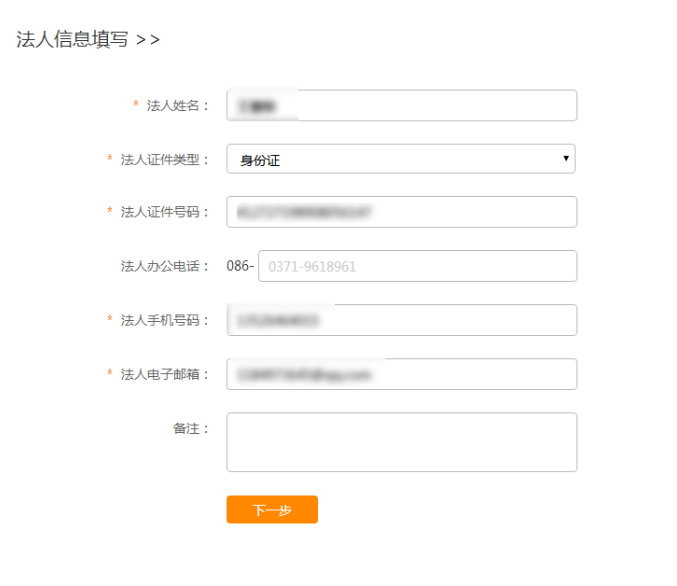Click the 法人证件类型 label
The height and width of the screenshot is (586, 677).
tap(165, 159)
